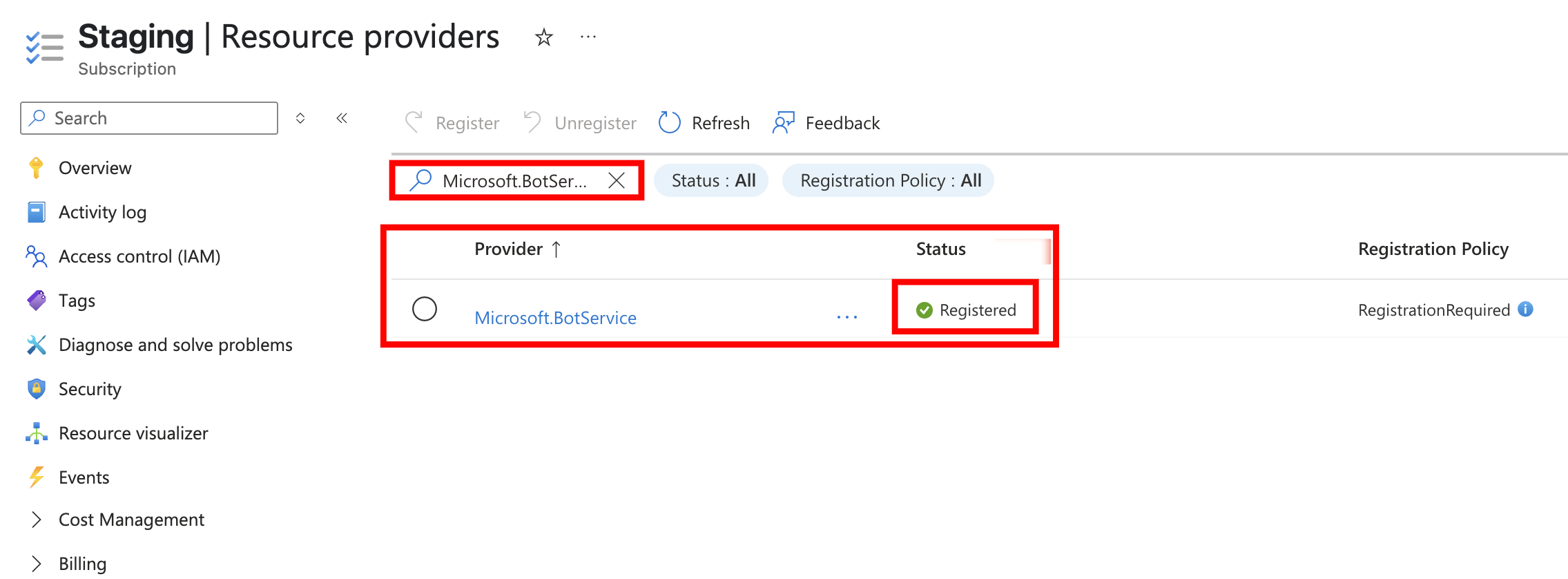Click the Activity log book icon
Image resolution: width=1568 pixels, height=579 pixels.
pyautogui.click(x=36, y=212)
